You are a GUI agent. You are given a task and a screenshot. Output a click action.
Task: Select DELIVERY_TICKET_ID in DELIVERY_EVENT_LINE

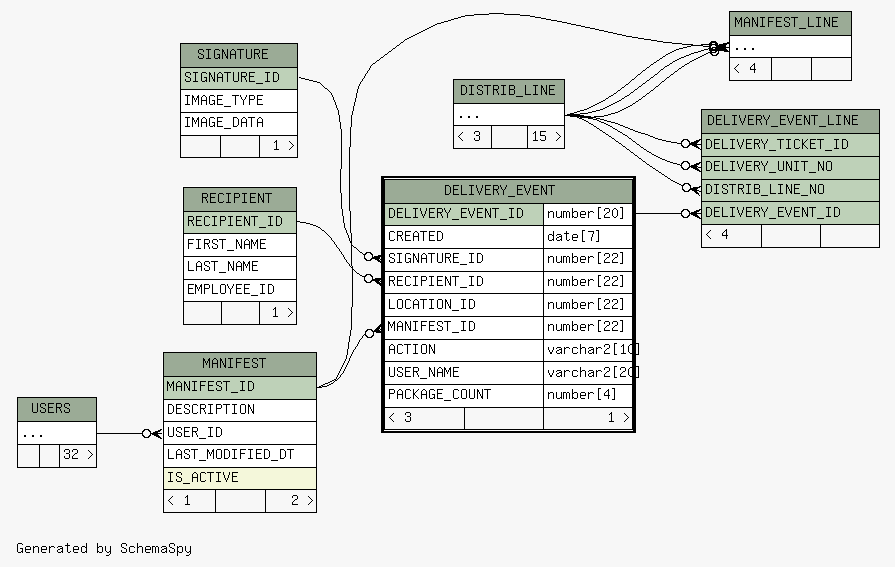tap(790, 145)
